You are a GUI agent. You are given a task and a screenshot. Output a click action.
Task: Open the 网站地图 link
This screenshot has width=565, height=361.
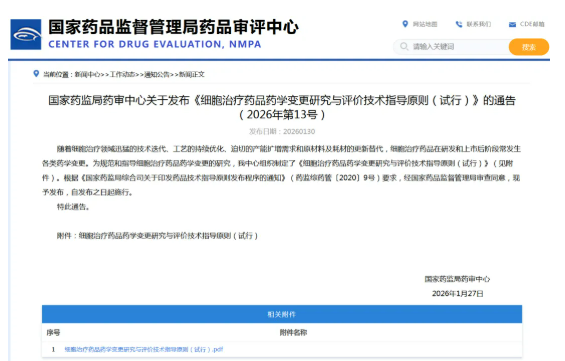click(x=425, y=24)
